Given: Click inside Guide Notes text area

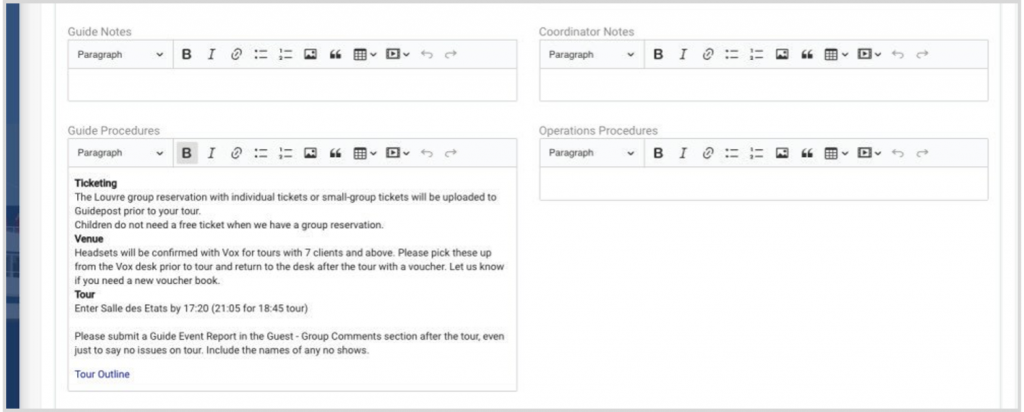Looking at the screenshot, I should [x=292, y=85].
